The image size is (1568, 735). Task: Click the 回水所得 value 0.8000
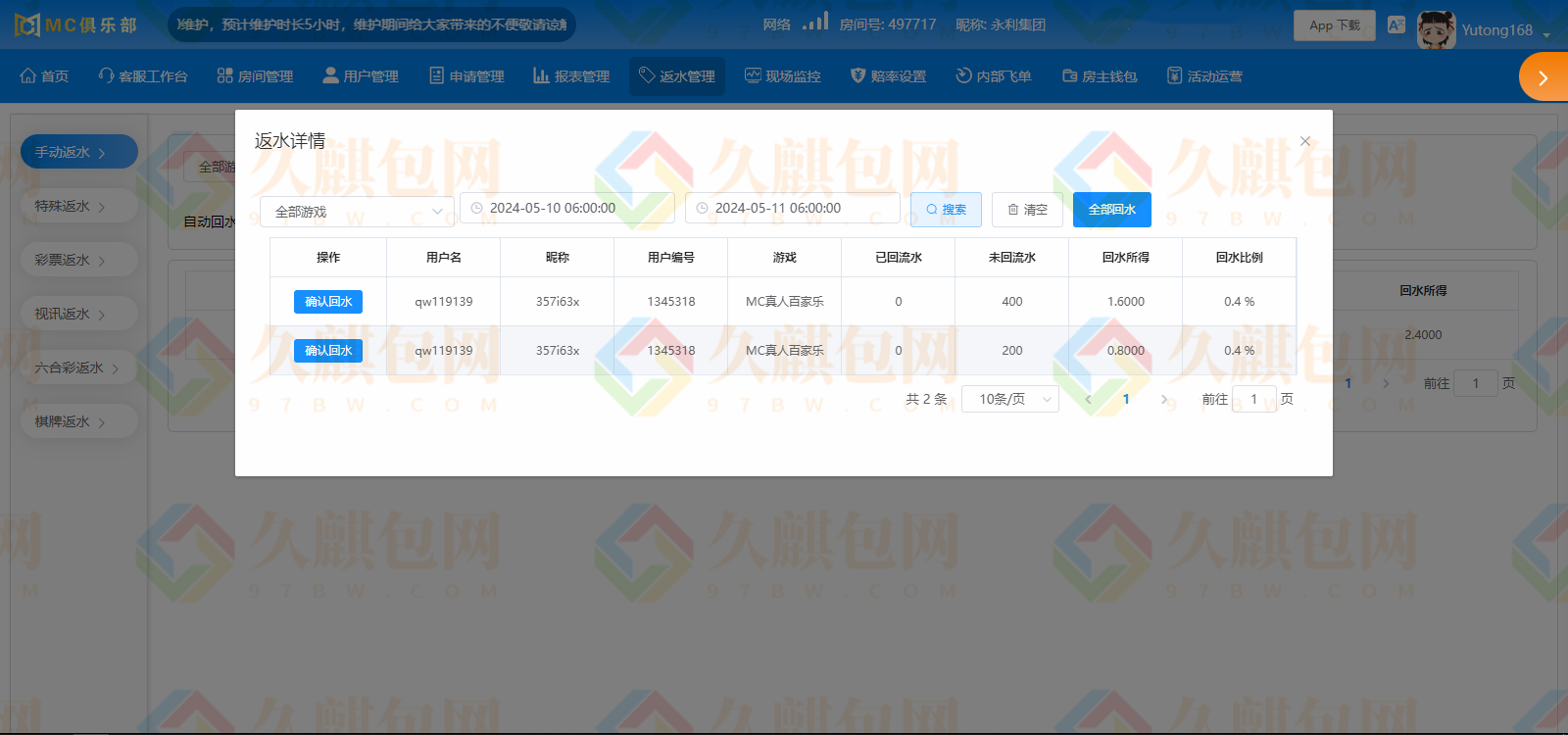pos(1126,351)
